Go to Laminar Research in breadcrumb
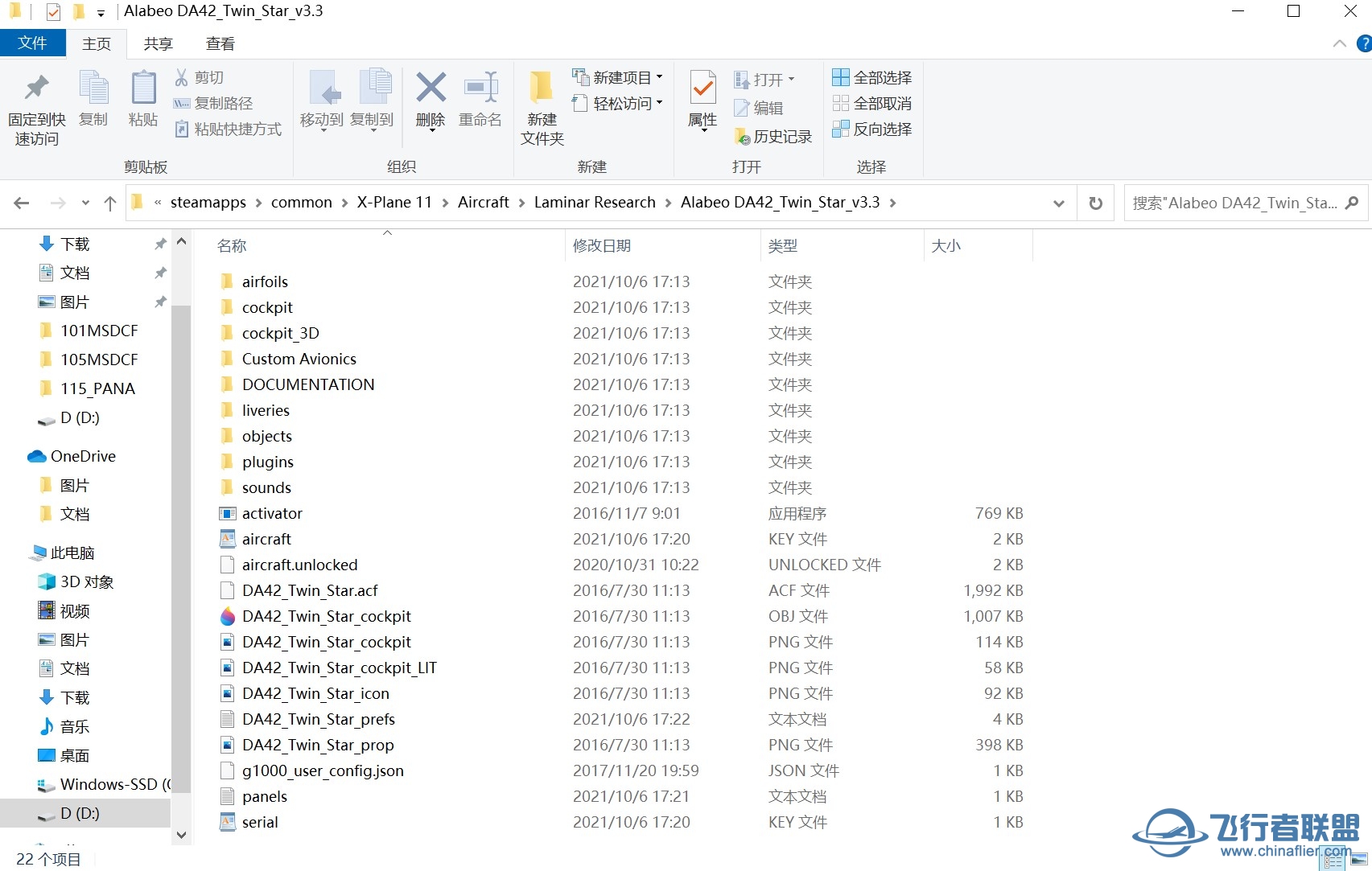The width and height of the screenshot is (1372, 871). [595, 203]
